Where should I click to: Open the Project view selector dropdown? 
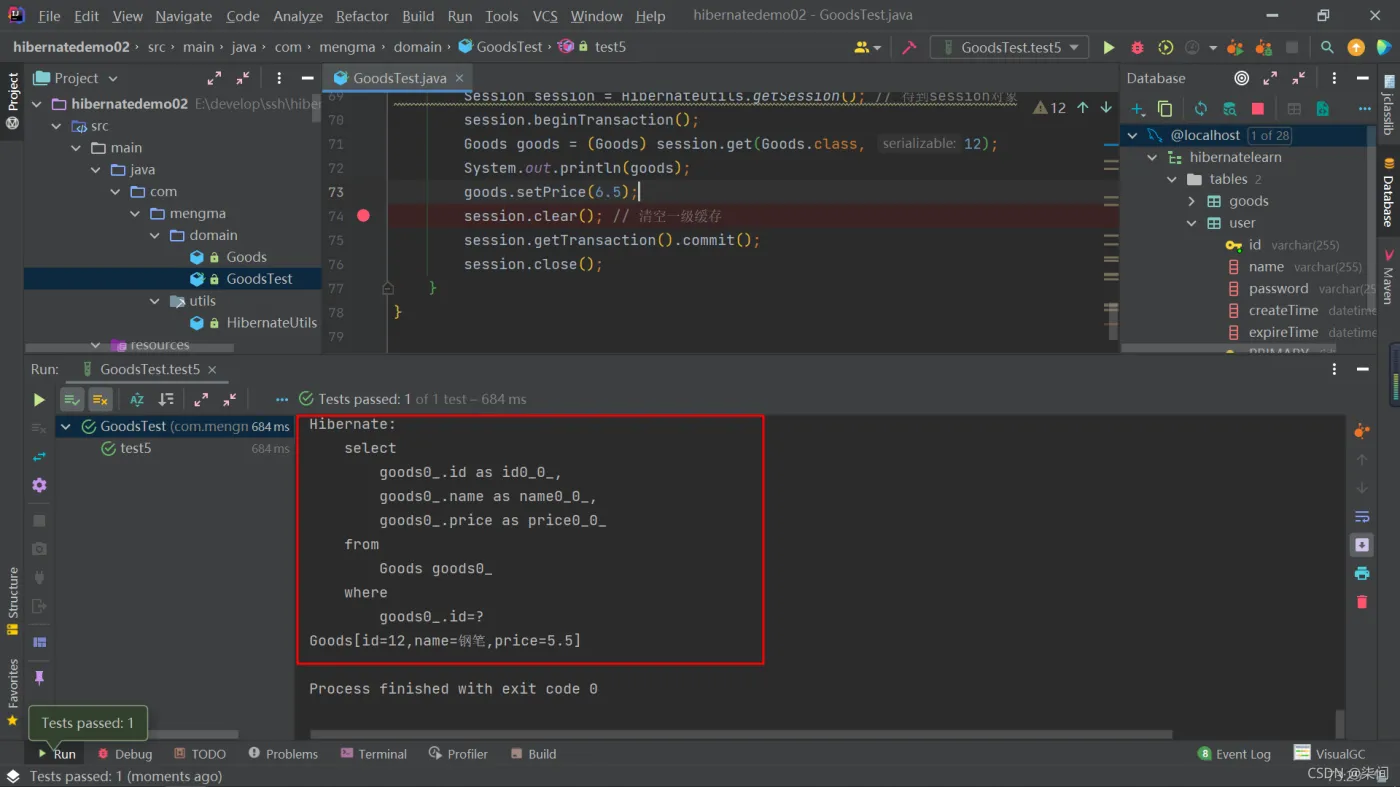[76, 78]
